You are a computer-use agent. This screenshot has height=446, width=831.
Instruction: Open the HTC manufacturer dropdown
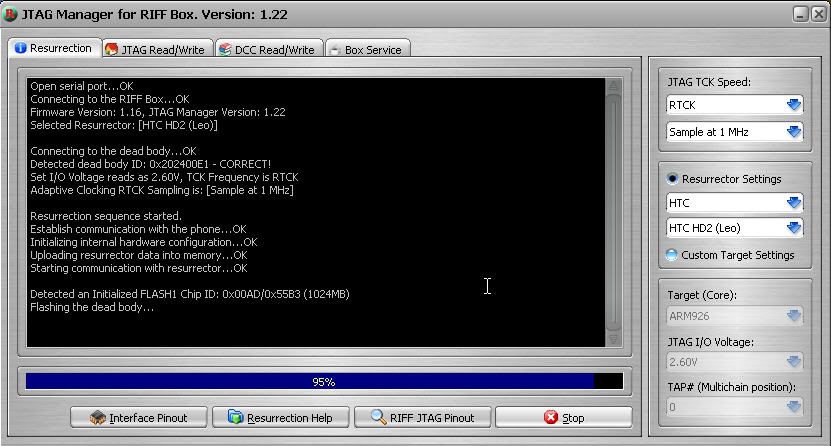[x=734, y=203]
